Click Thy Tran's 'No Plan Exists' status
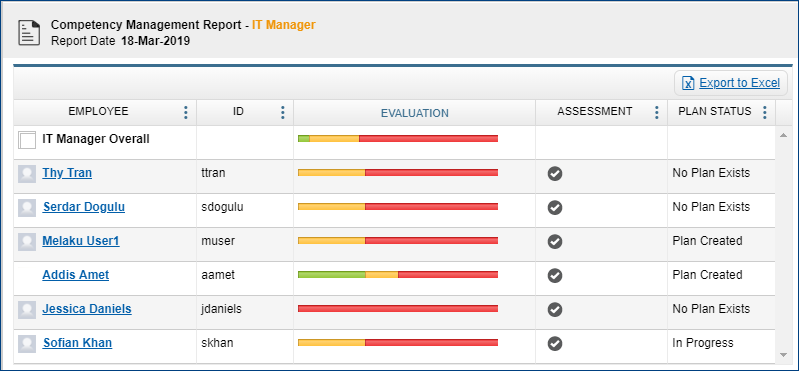The image size is (799, 371). tap(711, 173)
